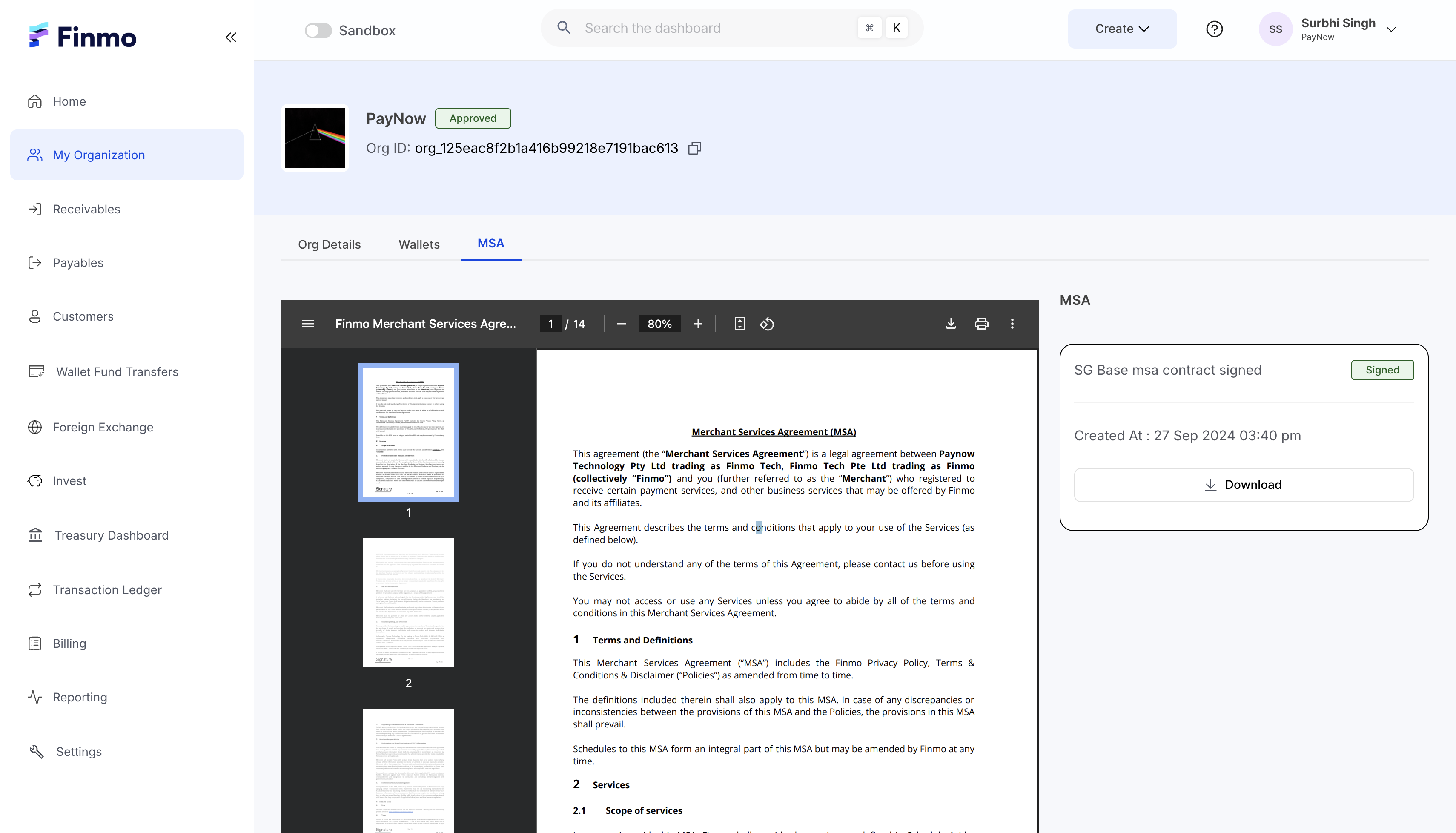The height and width of the screenshot is (833, 1456).
Task: Toggle the Sandbox switch
Action: (x=318, y=30)
